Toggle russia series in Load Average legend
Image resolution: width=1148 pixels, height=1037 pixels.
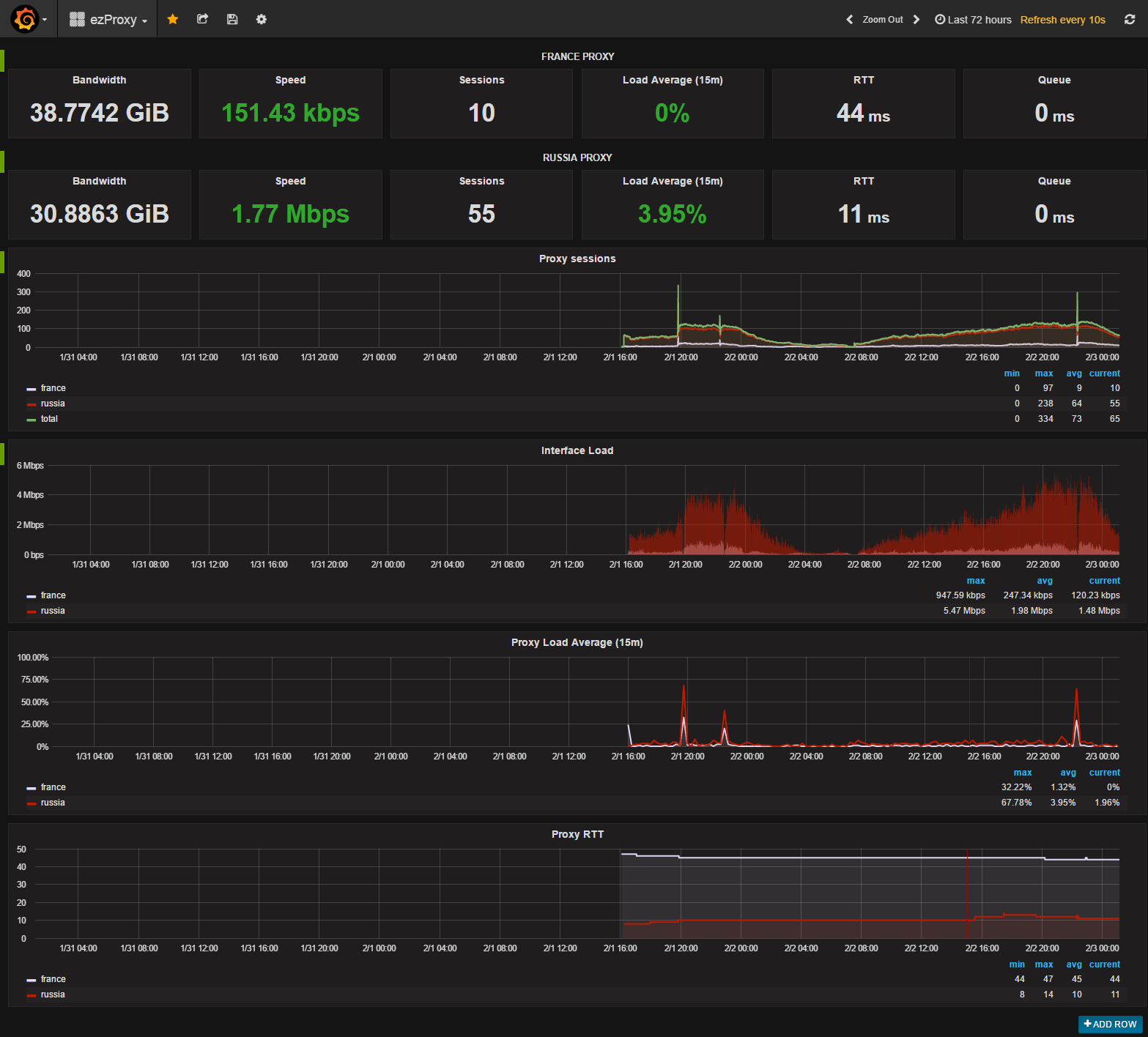53,803
